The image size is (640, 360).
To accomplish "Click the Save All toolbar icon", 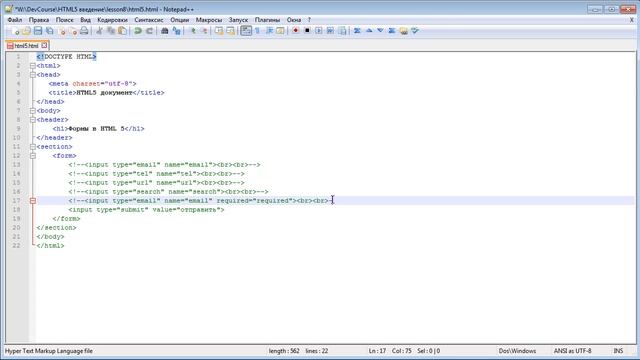I will pyautogui.click(x=49, y=31).
